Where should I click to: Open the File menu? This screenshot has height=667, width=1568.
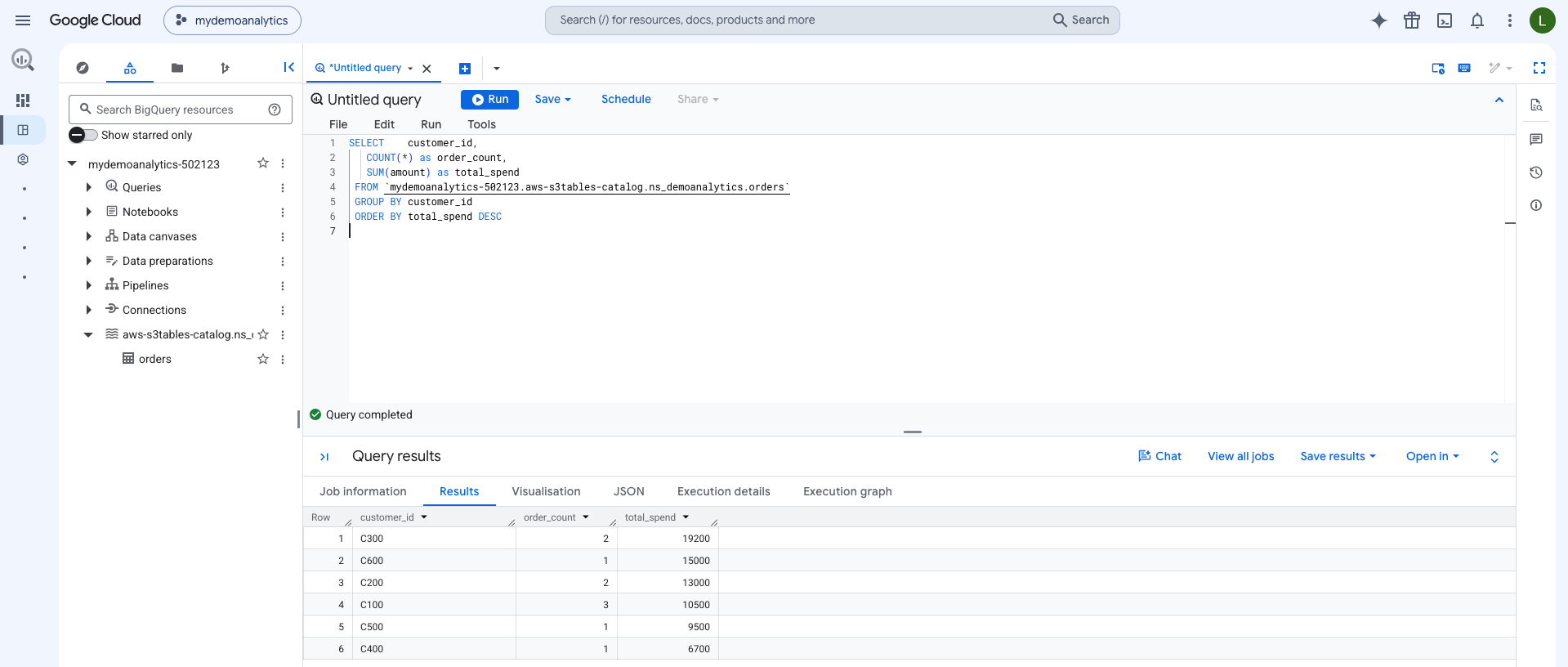click(338, 124)
